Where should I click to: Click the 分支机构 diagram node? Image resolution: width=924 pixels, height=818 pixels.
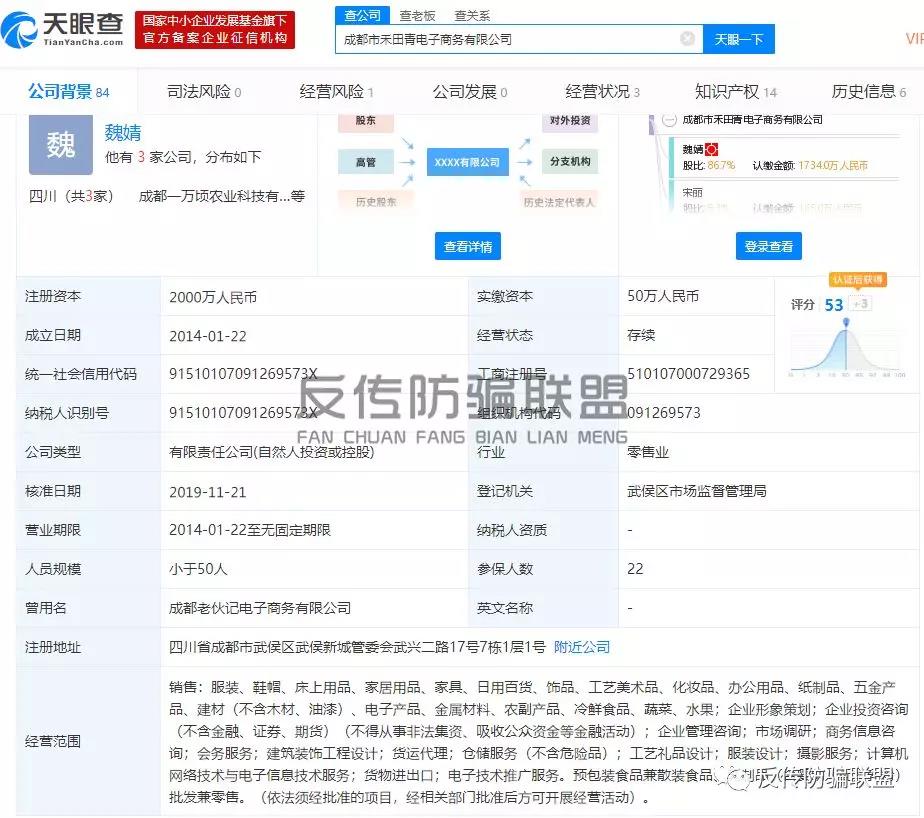pyautogui.click(x=570, y=161)
